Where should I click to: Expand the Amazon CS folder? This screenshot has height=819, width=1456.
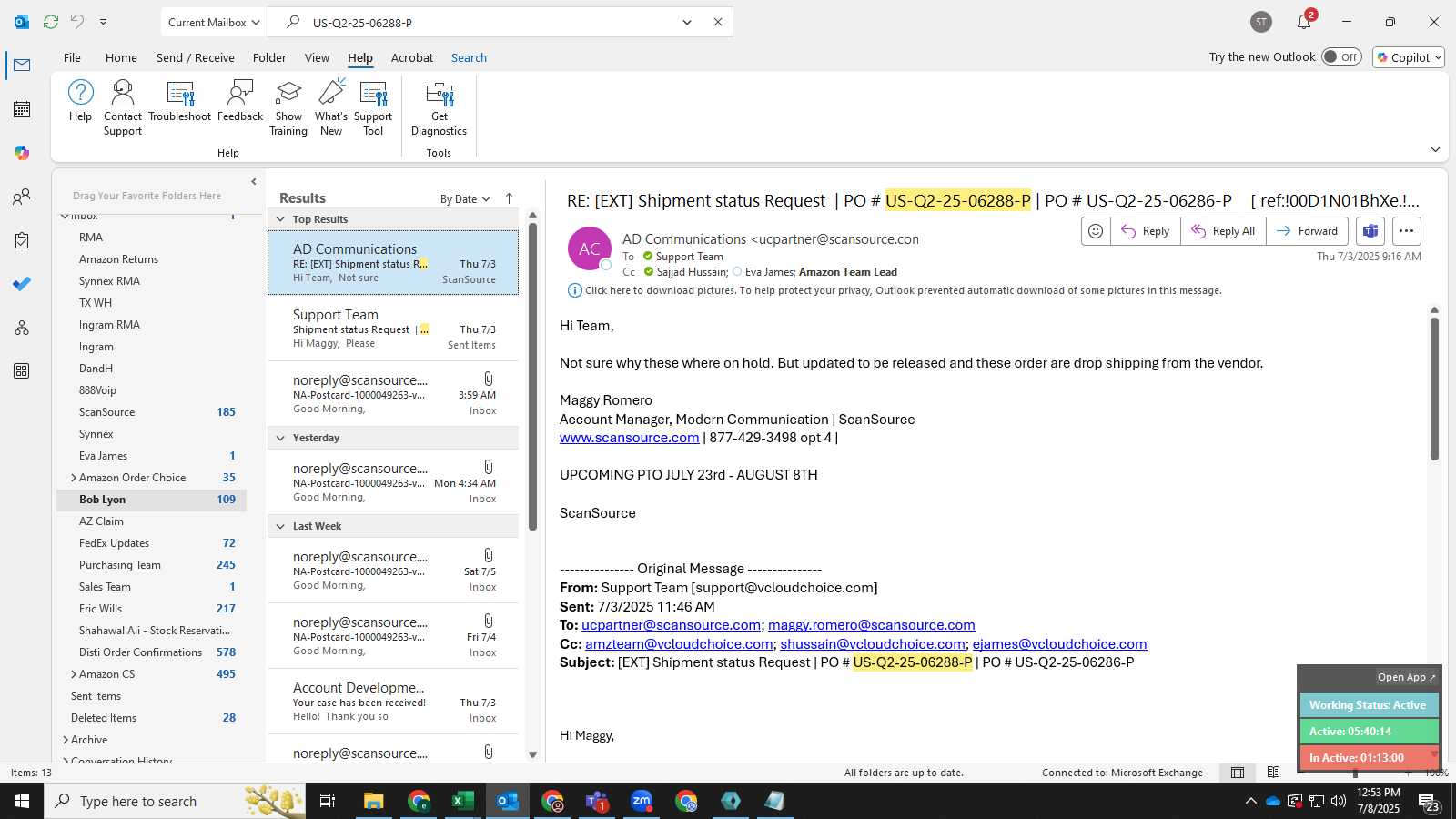click(x=74, y=674)
